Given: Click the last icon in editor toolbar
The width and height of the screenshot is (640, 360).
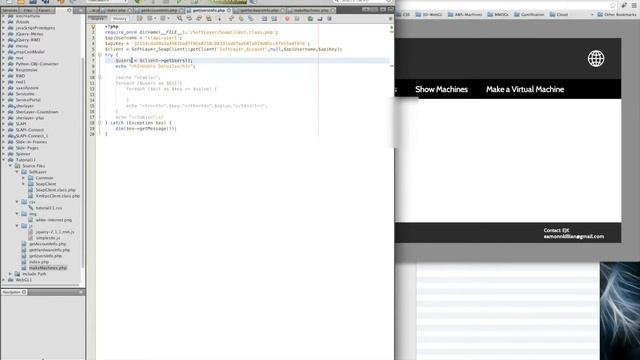Looking at the screenshot, I should (x=329, y=18).
